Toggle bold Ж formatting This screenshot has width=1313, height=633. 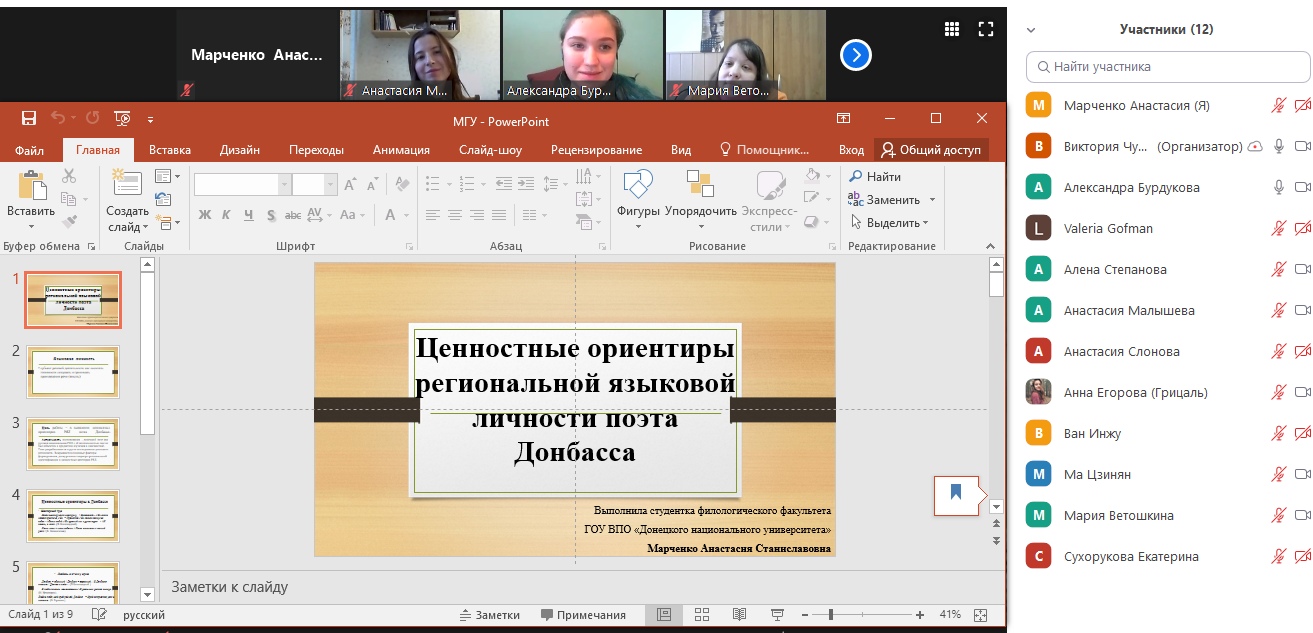[x=205, y=215]
